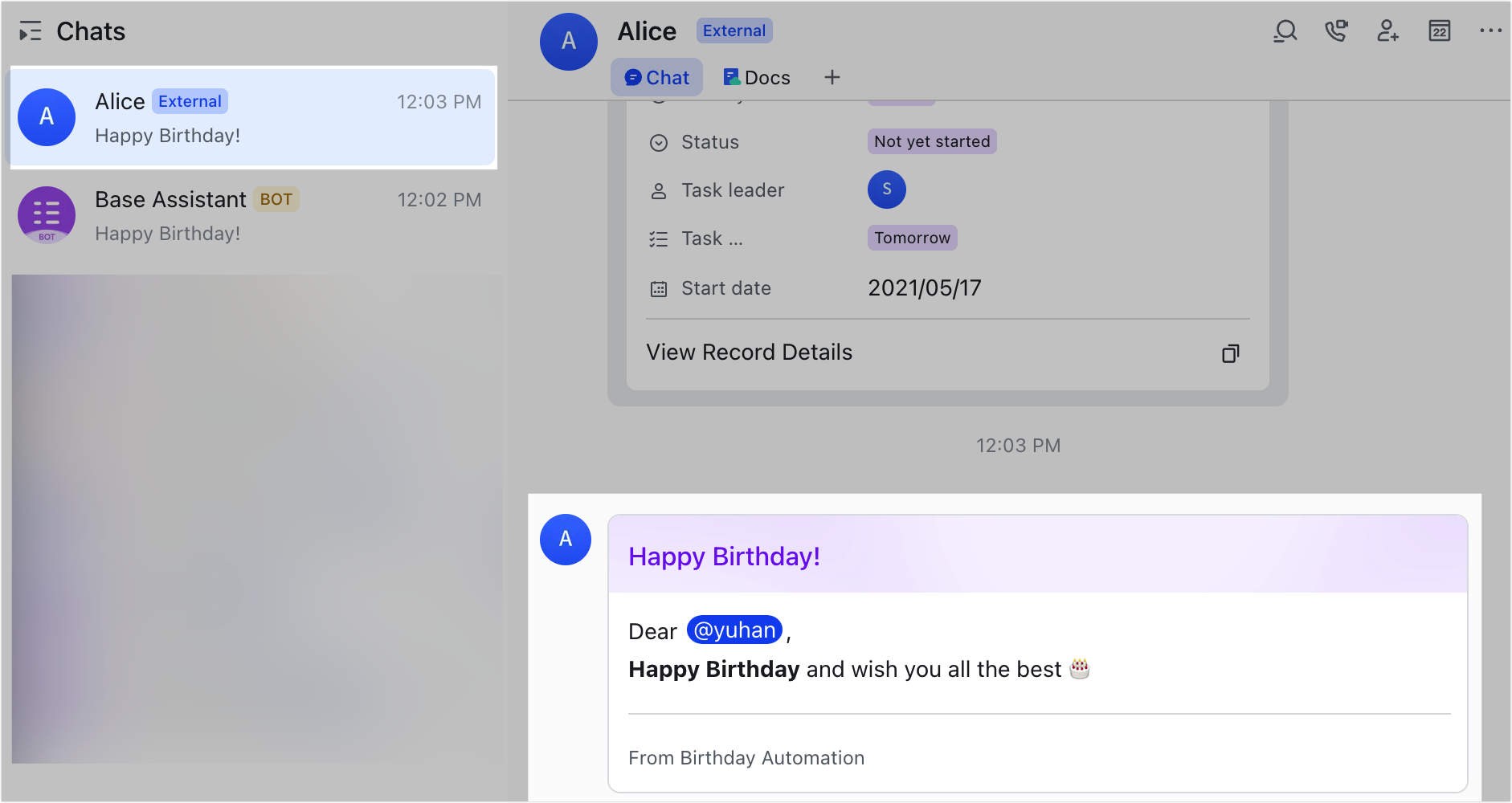
Task: Click the @yuhan mention
Action: (x=734, y=630)
